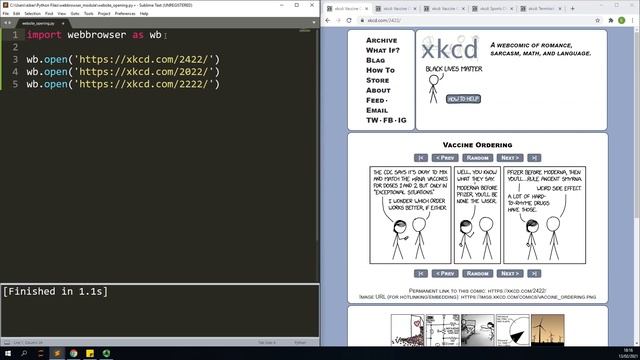The width and height of the screenshot is (640, 360).
Task: Go back in Chrome browser
Action: (328, 20)
